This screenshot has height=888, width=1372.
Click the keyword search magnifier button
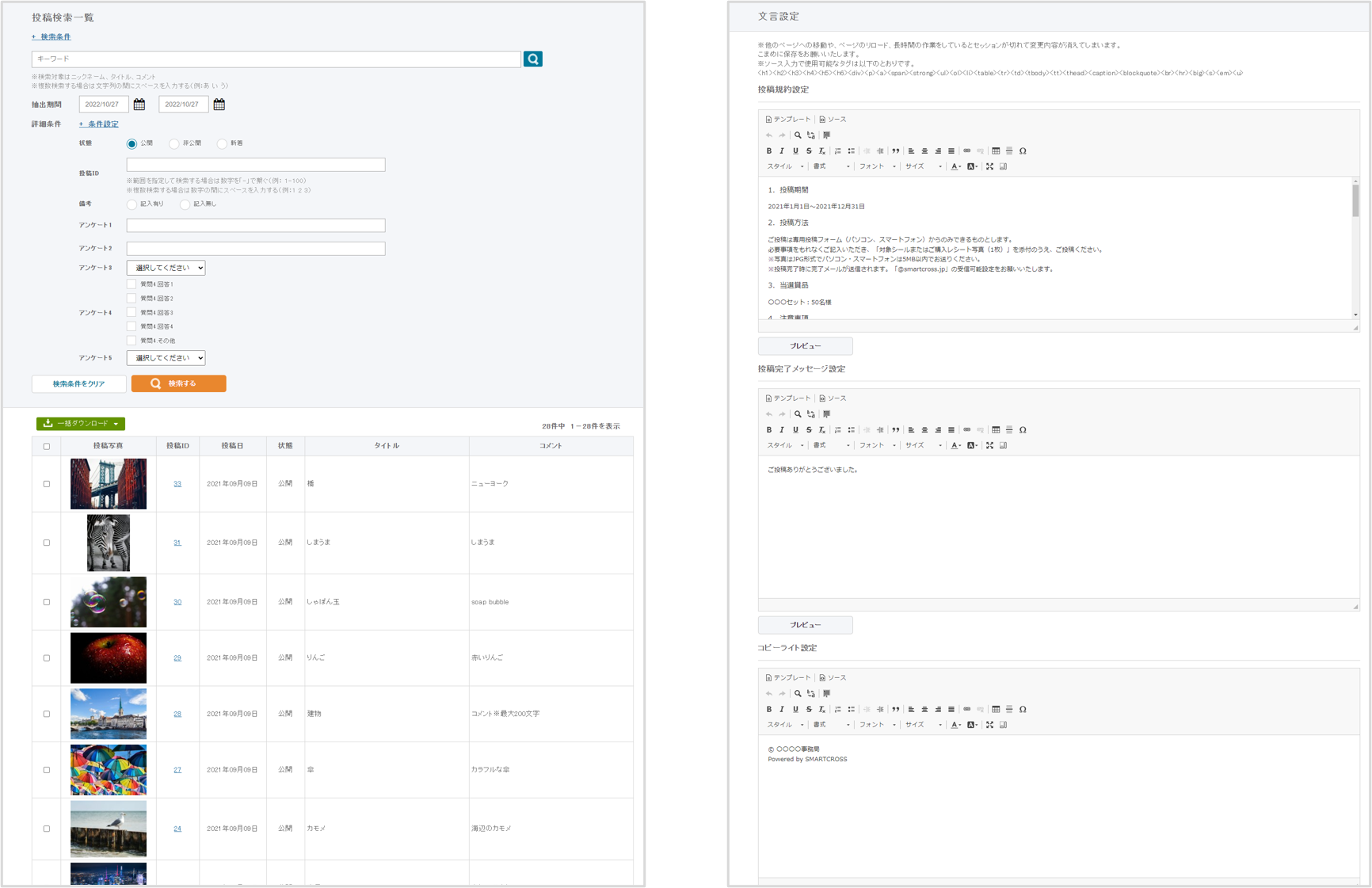532,59
